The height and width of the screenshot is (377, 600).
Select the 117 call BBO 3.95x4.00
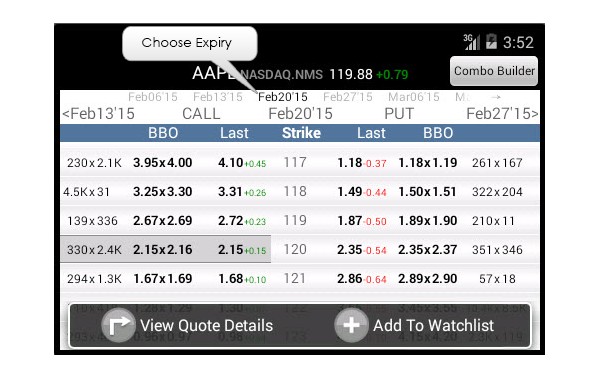point(163,163)
